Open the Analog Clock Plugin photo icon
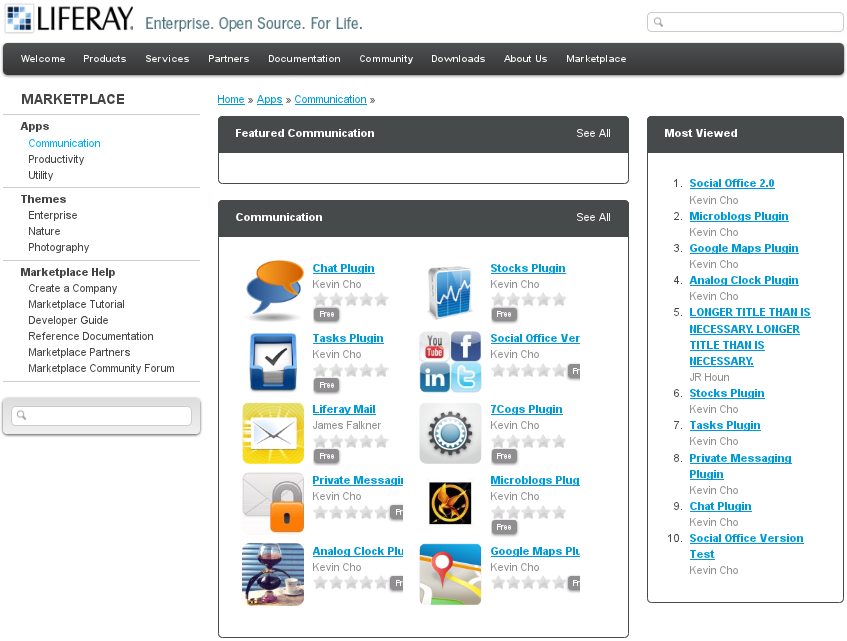The width and height of the screenshot is (847, 641). 273,575
